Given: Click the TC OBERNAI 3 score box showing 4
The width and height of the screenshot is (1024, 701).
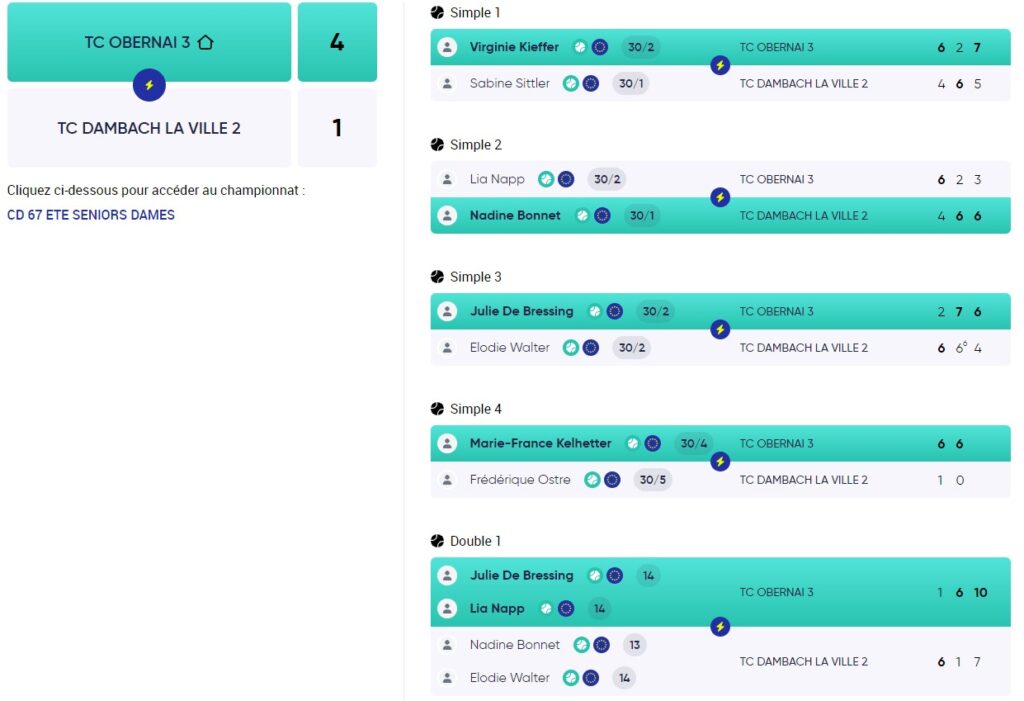Looking at the screenshot, I should (337, 43).
